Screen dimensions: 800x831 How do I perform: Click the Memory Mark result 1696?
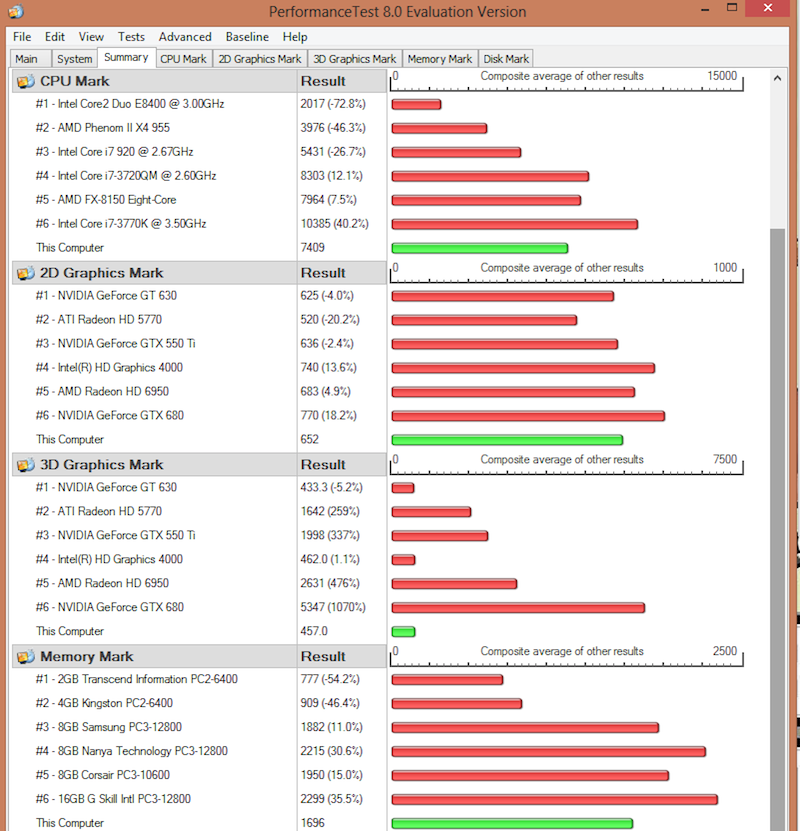pyautogui.click(x=313, y=823)
